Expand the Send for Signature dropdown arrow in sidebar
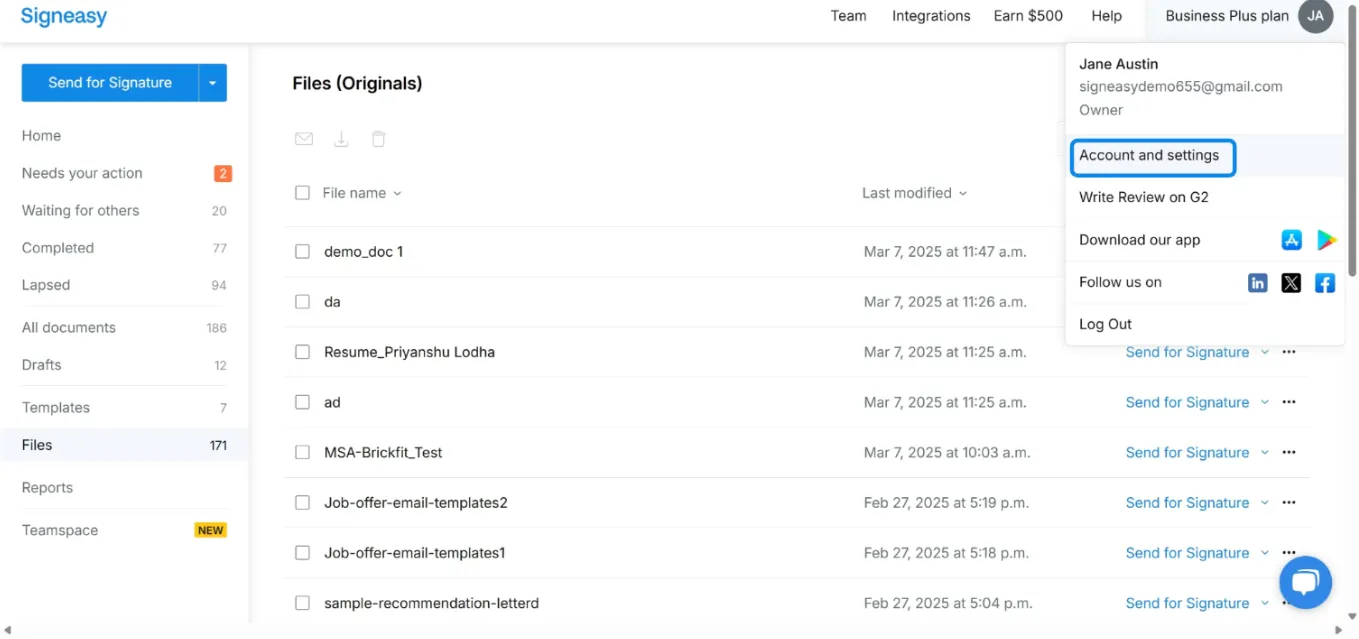The image size is (1359, 639). [x=213, y=83]
